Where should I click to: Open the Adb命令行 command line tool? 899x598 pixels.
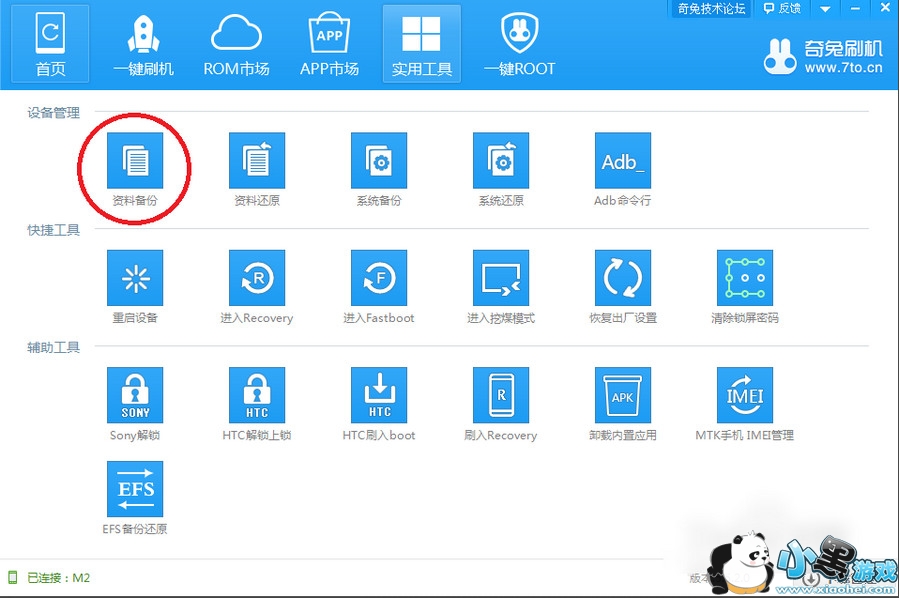pos(623,161)
